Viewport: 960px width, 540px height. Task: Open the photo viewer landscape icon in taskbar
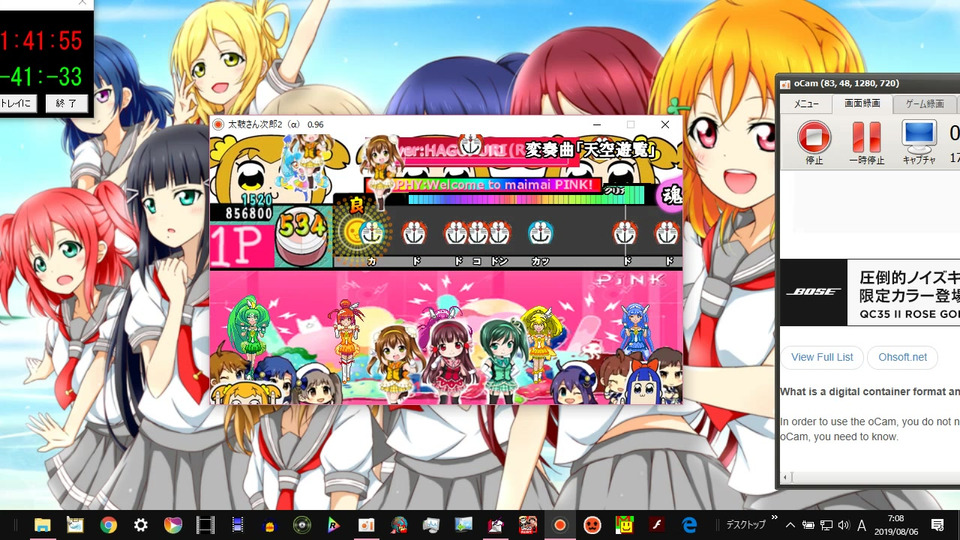point(463,525)
